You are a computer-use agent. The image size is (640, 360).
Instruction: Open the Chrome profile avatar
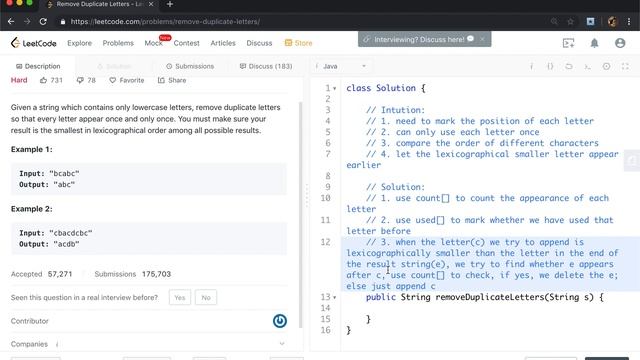(x=612, y=21)
